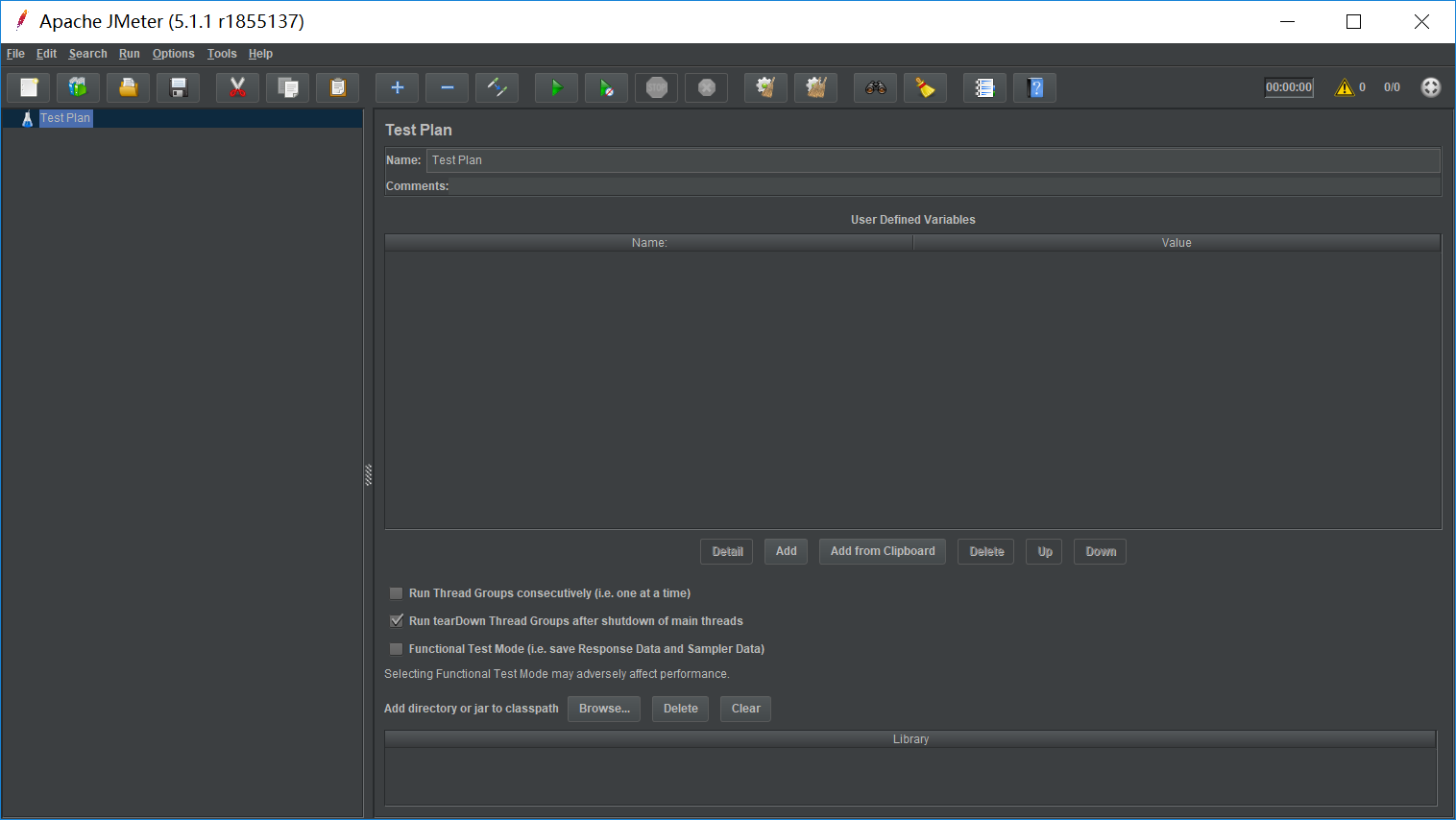Minimize the JMeter window
The width and height of the screenshot is (1456, 820).
[x=1288, y=21]
